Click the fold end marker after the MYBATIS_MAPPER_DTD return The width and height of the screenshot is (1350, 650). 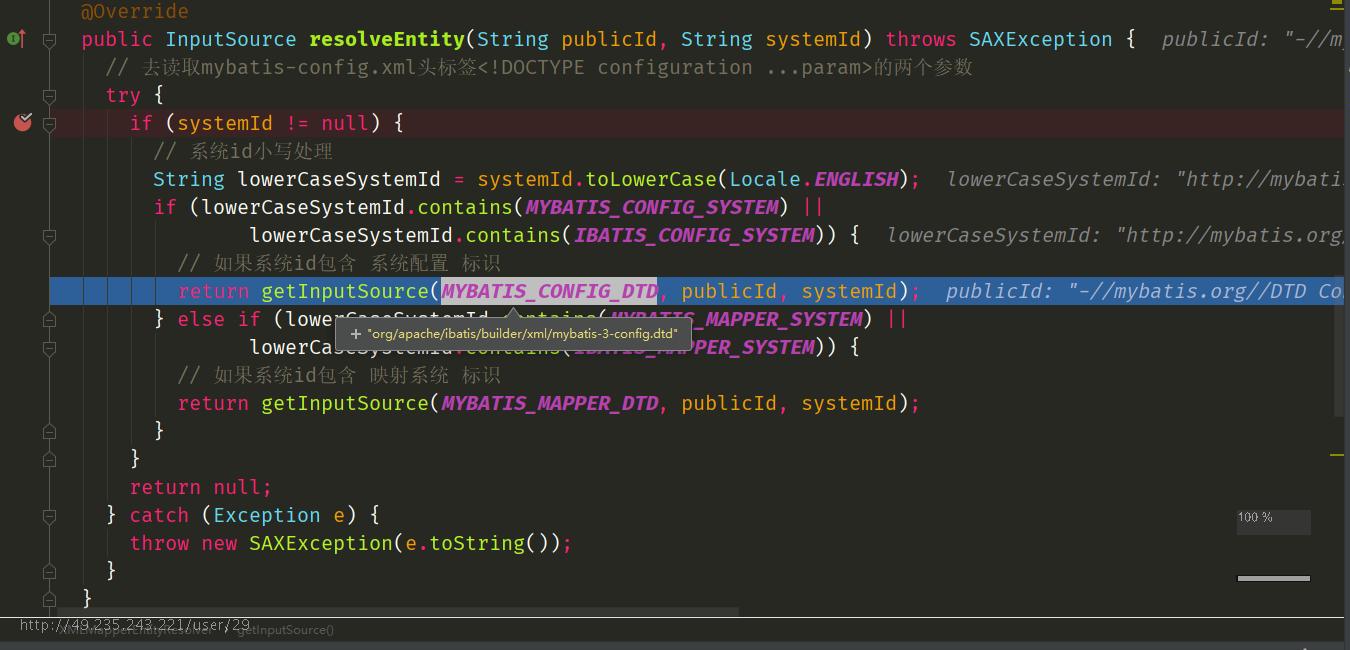click(49, 432)
